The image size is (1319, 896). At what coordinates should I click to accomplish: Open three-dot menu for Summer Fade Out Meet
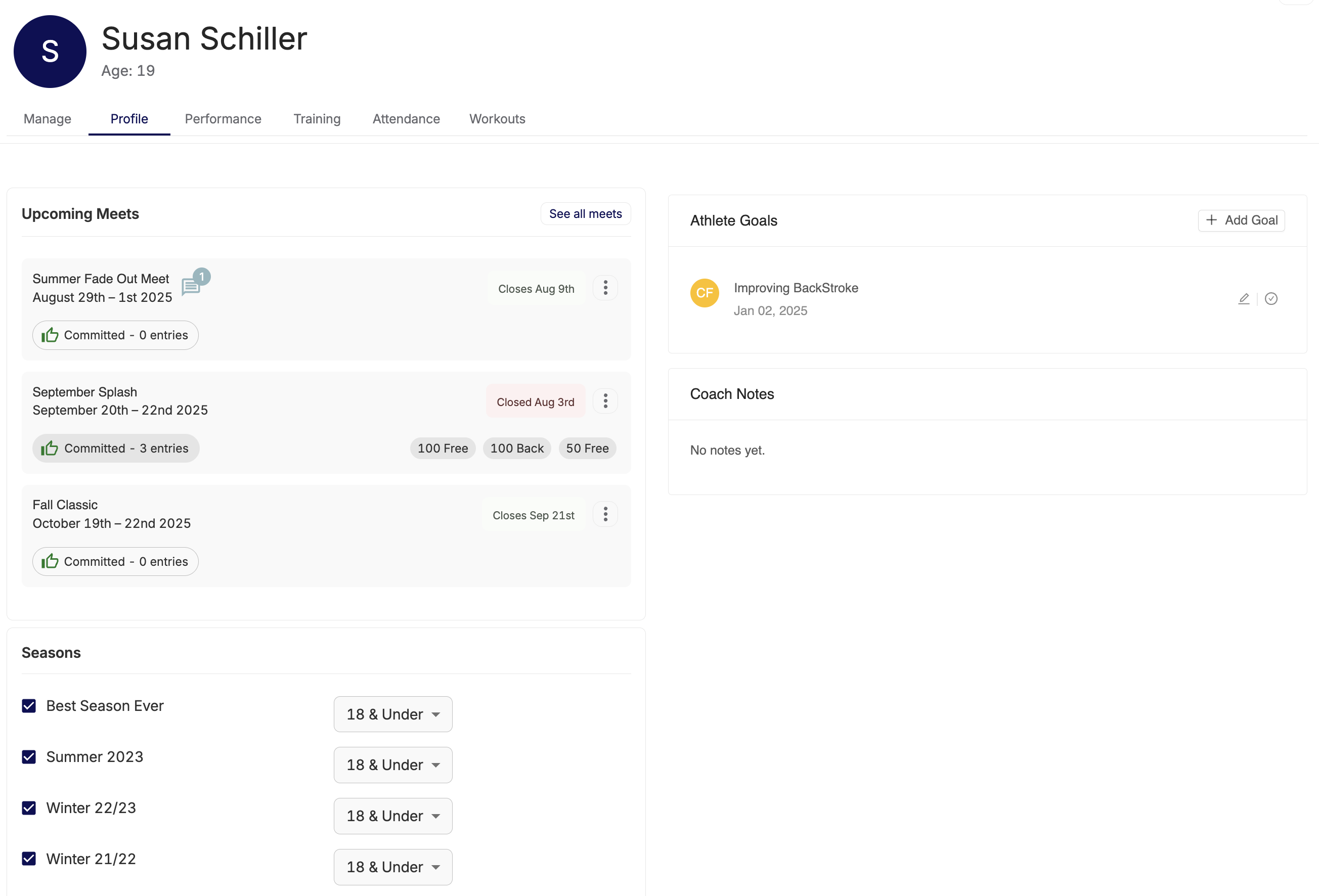(605, 288)
